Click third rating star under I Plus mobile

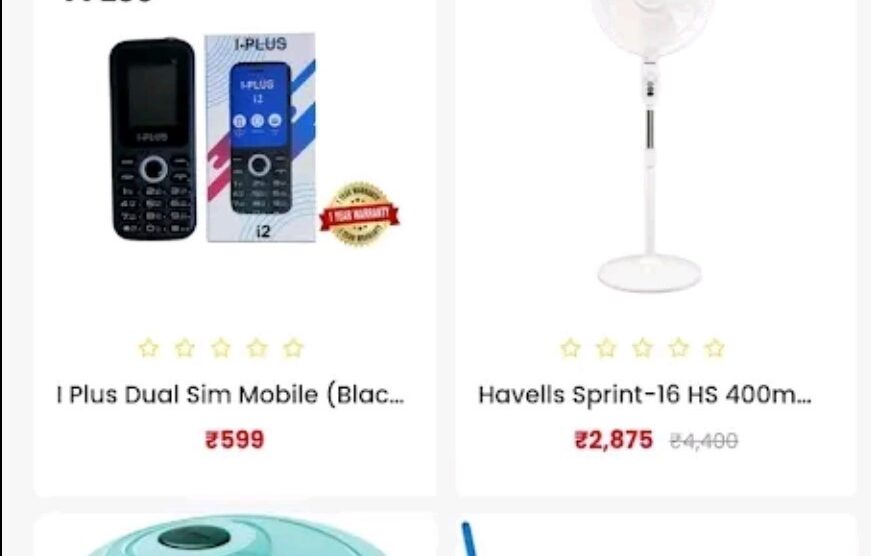221,348
